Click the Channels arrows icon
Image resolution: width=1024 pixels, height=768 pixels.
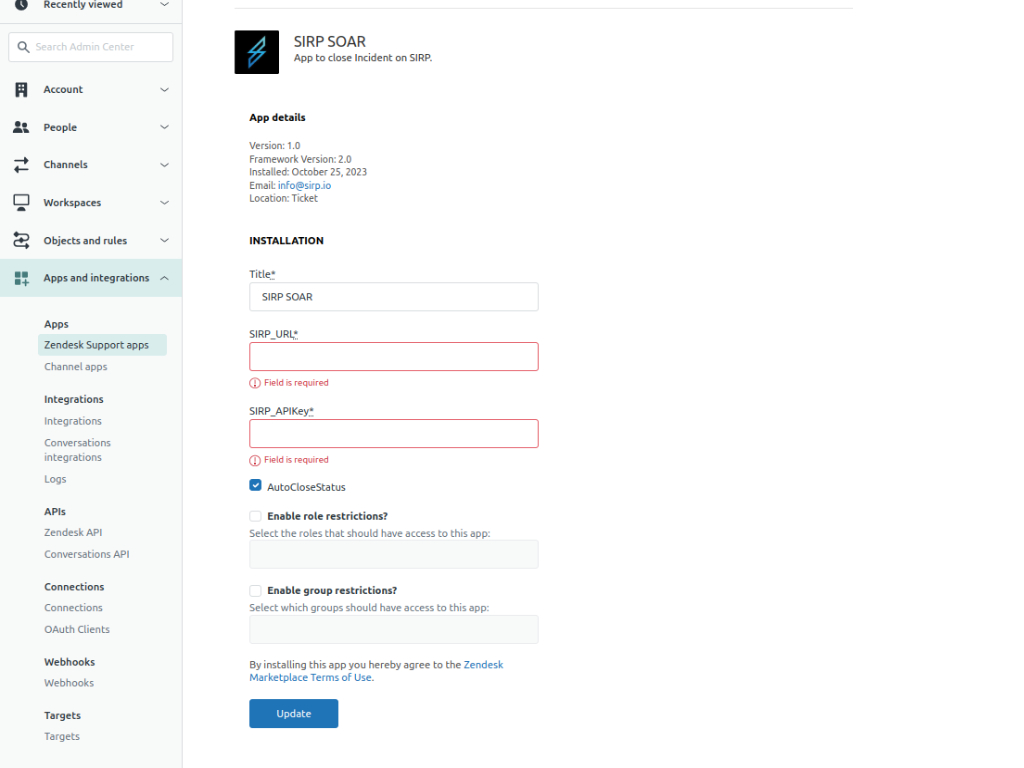tap(21, 165)
